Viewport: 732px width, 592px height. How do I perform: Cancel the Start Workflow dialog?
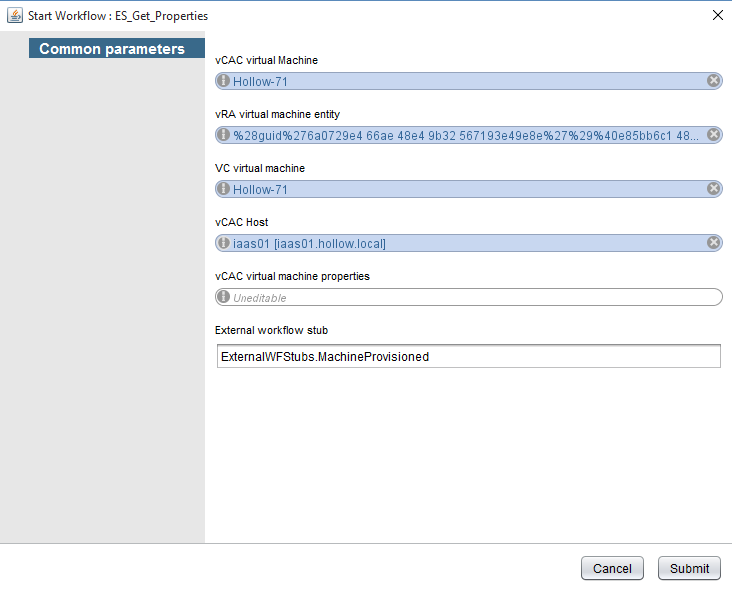coord(612,568)
